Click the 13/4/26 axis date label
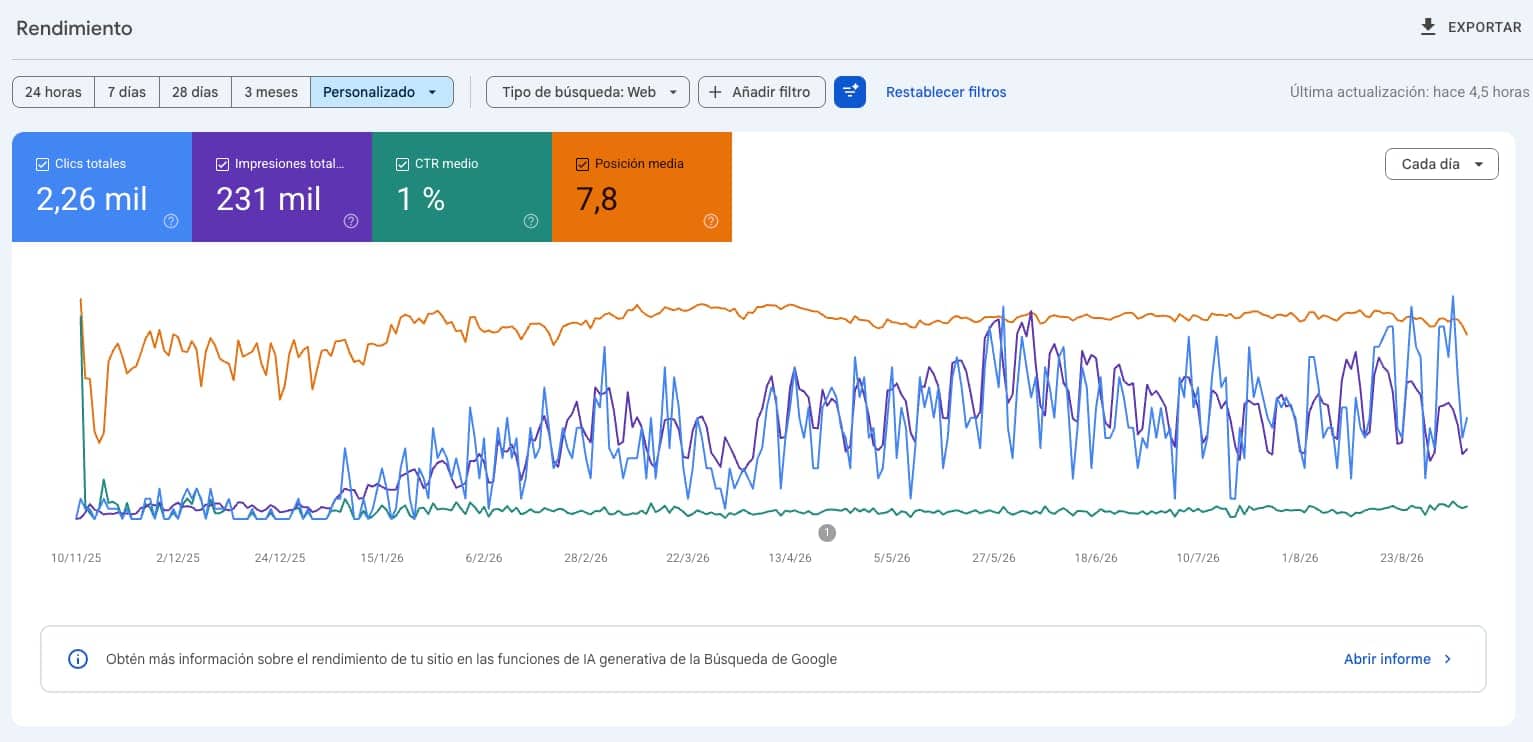The image size is (1533, 742). (x=790, y=558)
